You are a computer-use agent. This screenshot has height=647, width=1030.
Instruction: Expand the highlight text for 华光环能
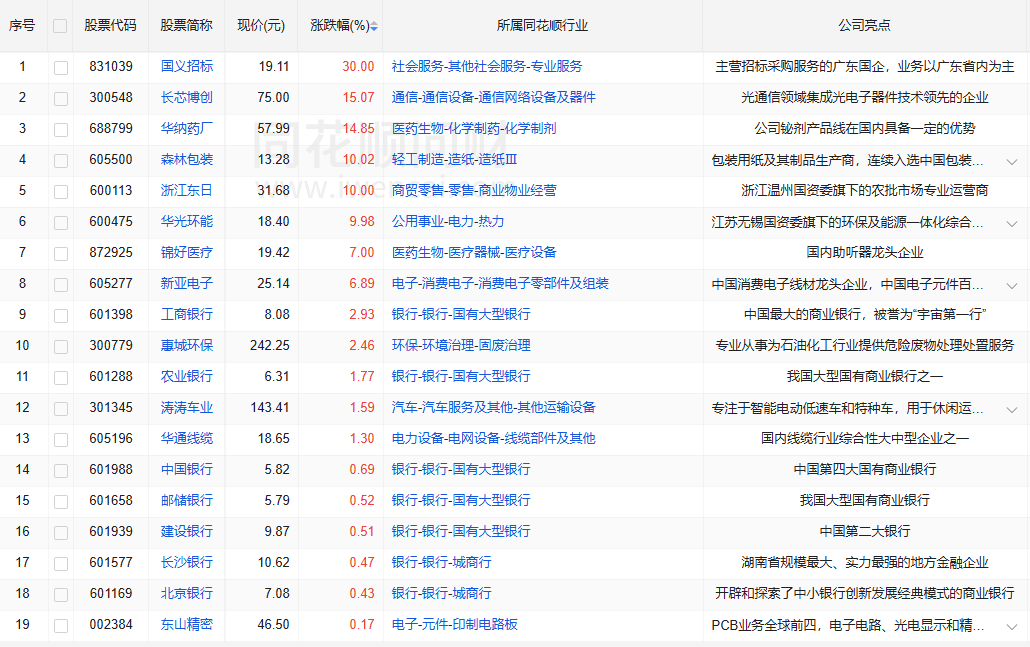pyautogui.click(x=1012, y=223)
